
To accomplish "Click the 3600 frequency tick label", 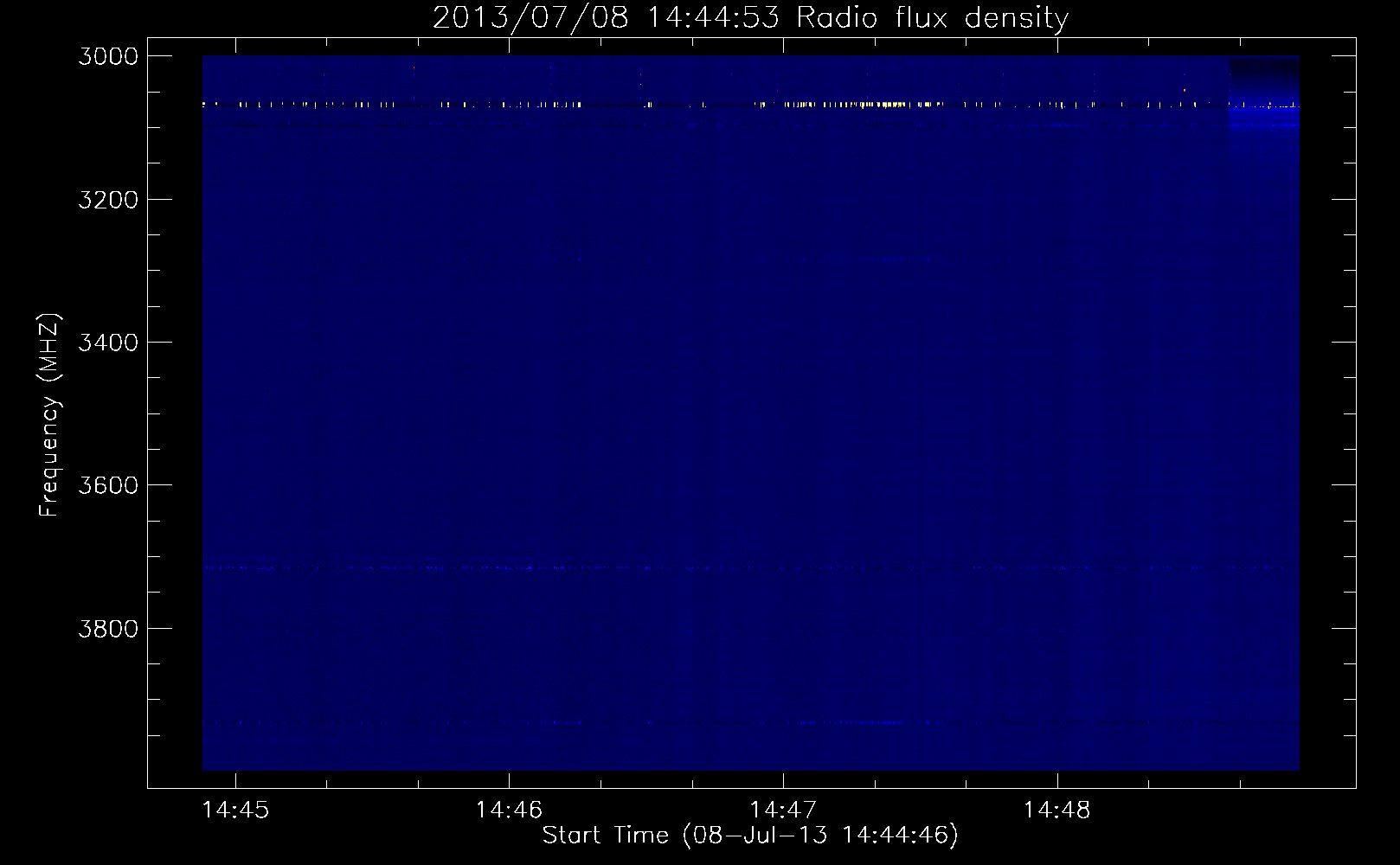I will pos(109,485).
